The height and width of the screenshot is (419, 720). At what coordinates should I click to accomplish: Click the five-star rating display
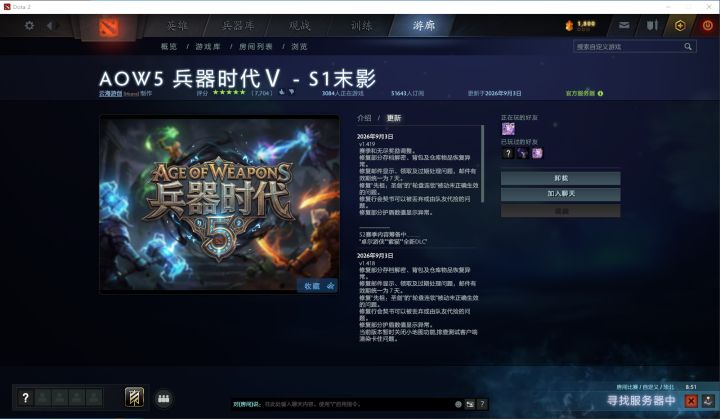[x=229, y=92]
